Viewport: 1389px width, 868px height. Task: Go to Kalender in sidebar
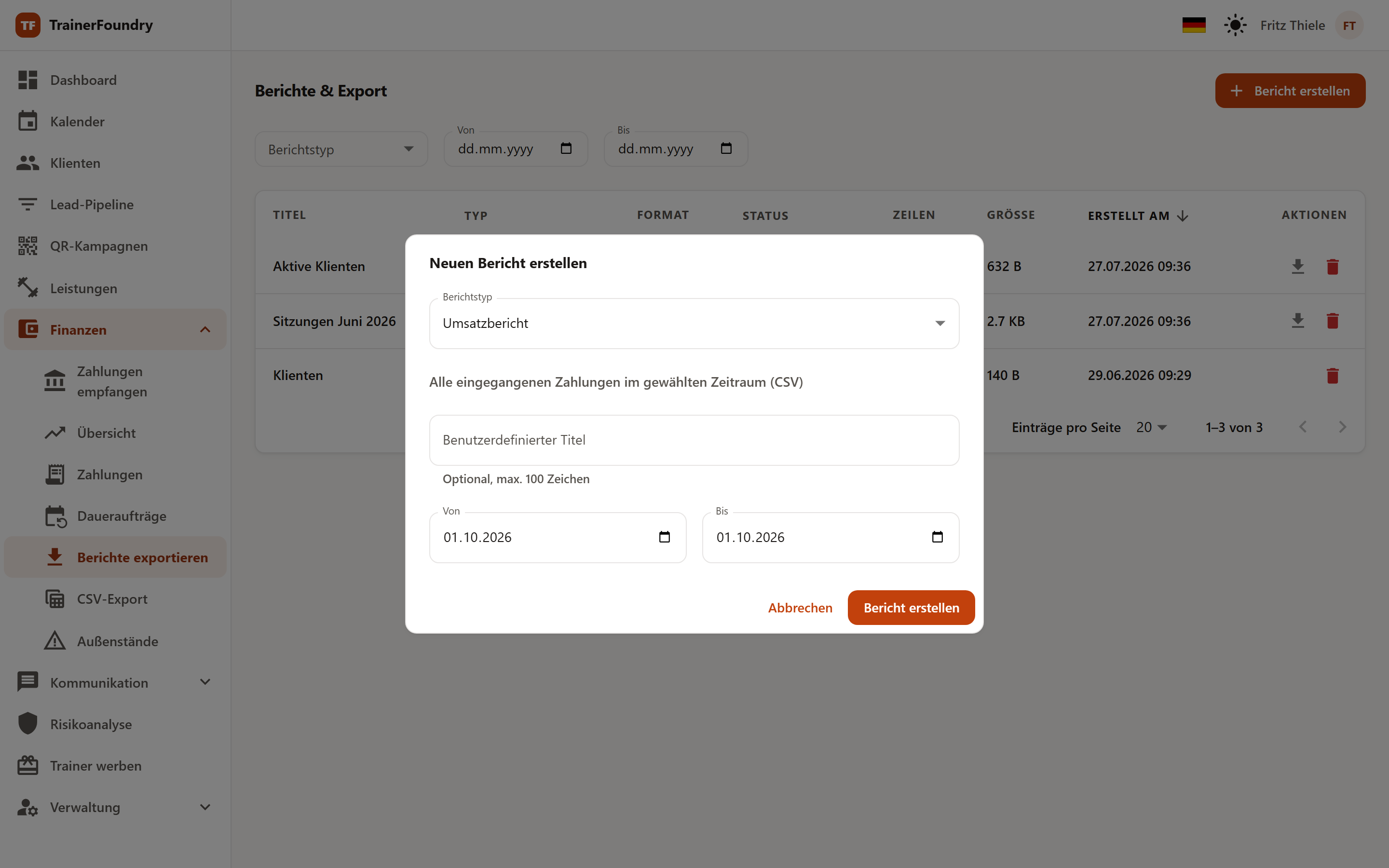115,121
